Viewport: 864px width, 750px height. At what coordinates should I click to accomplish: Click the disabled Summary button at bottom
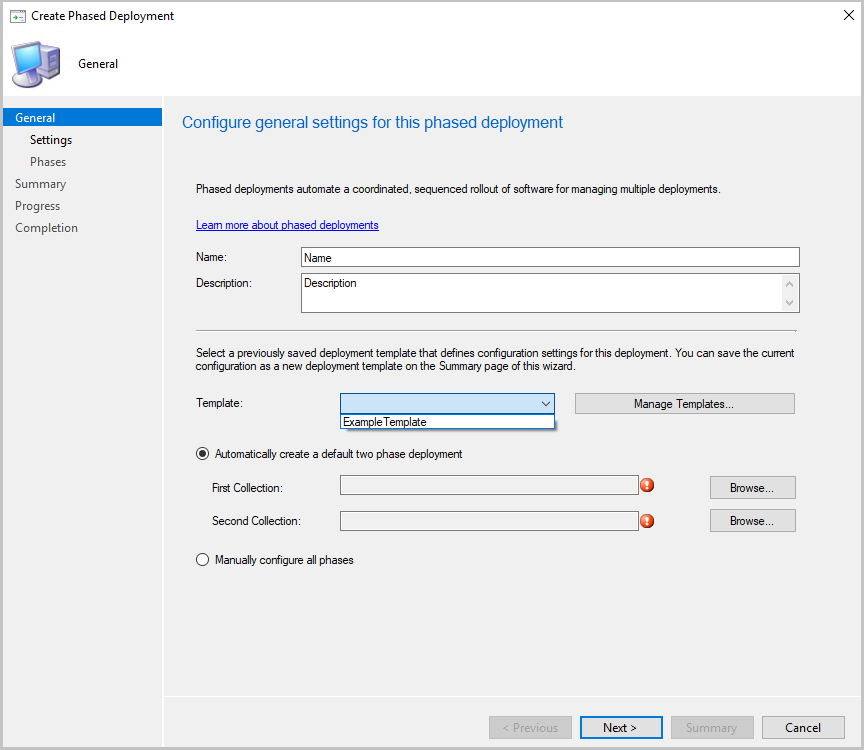click(712, 727)
